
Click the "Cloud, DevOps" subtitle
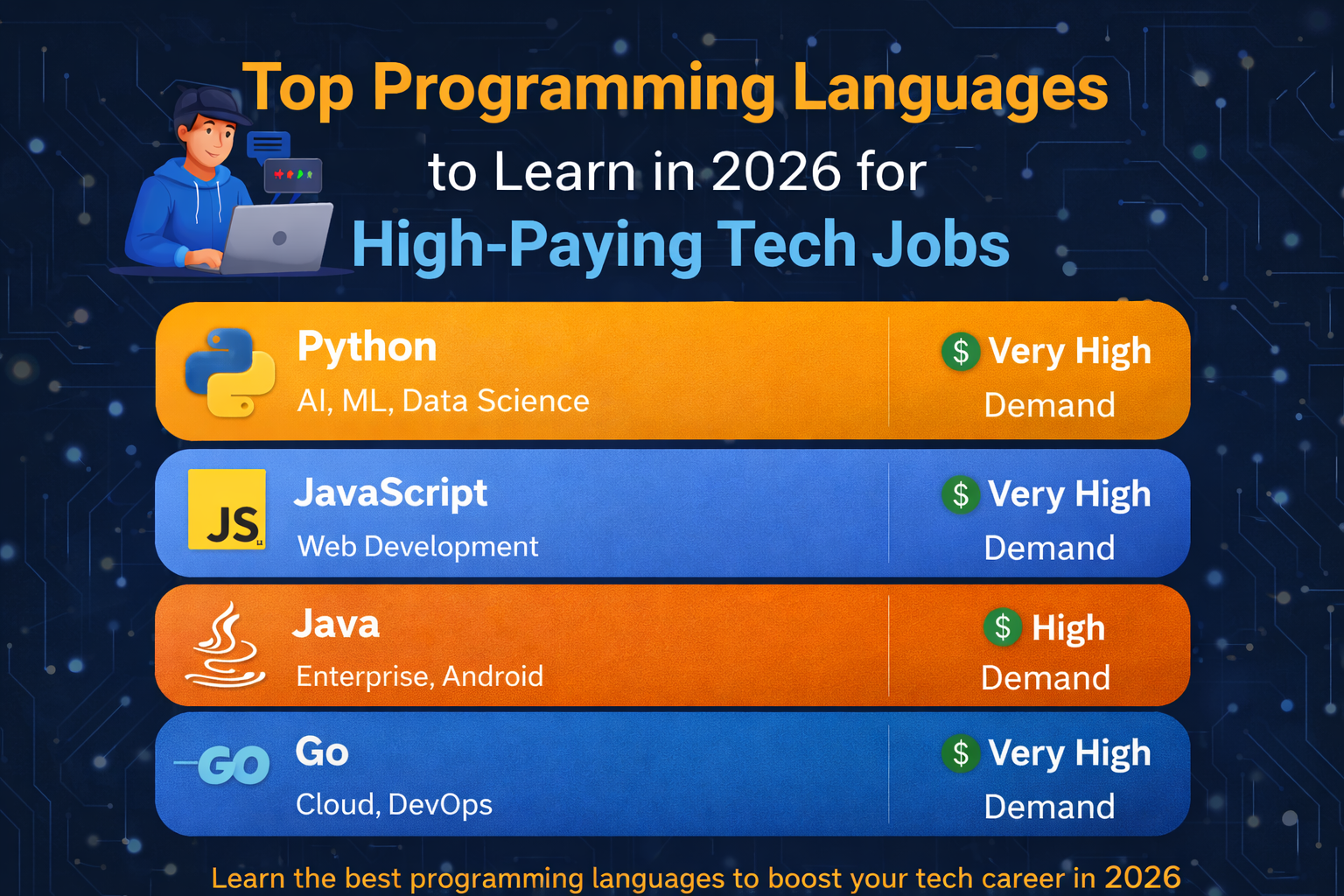tap(394, 804)
